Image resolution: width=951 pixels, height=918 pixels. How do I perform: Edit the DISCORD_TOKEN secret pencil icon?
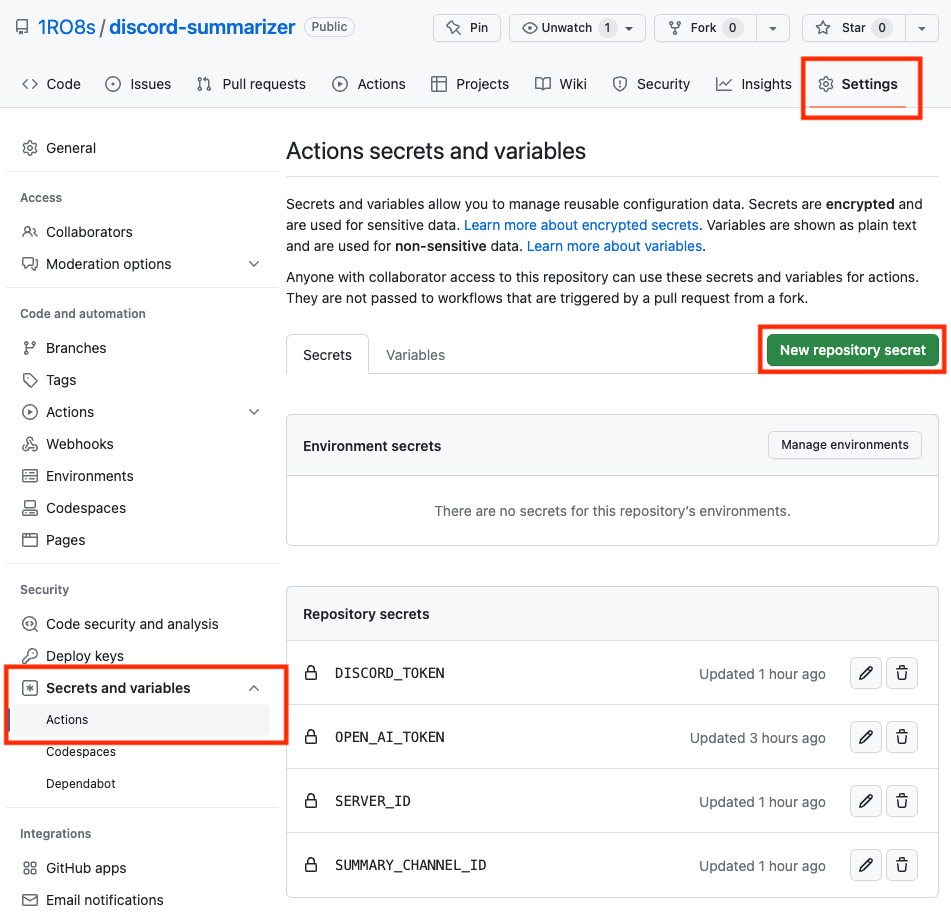pos(865,673)
